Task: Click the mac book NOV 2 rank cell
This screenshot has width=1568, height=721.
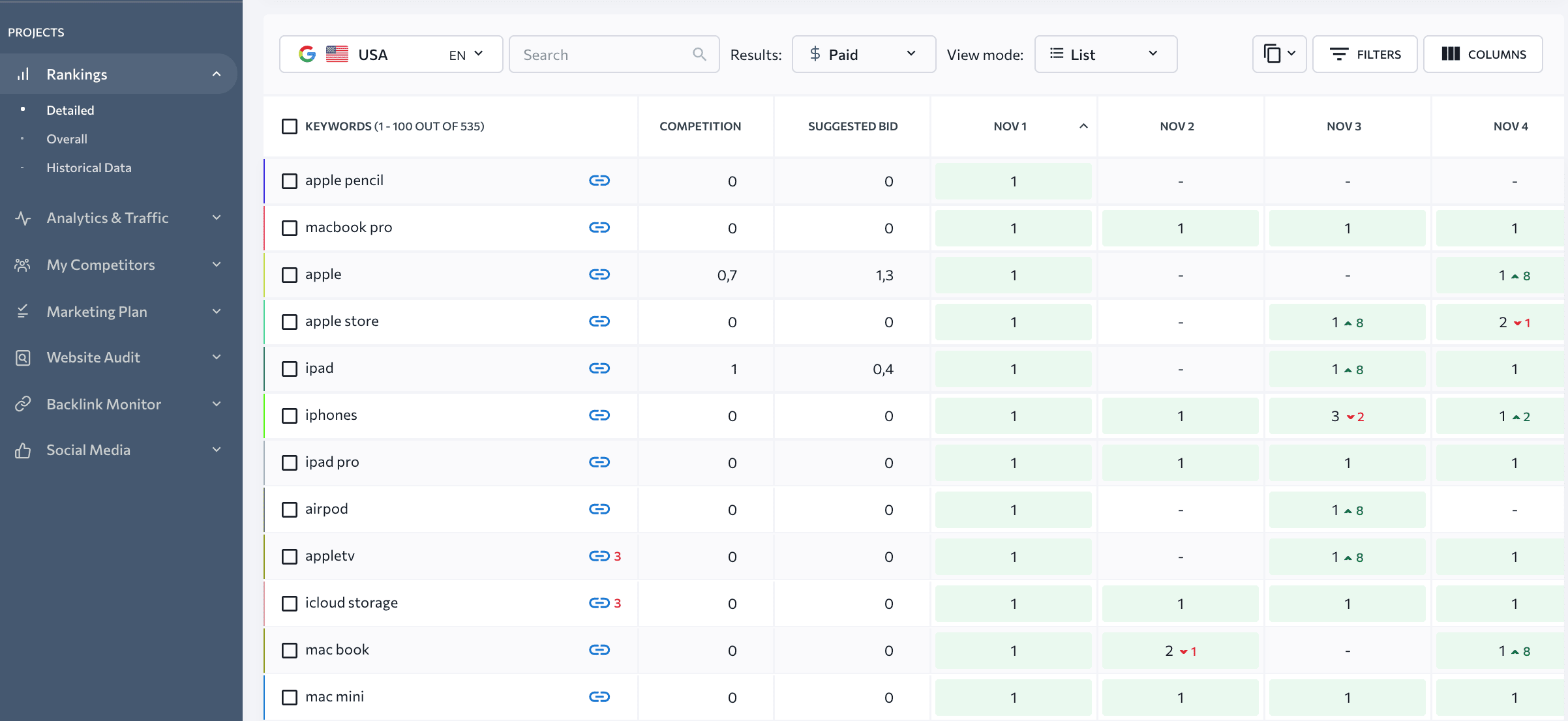Action: [1180, 651]
